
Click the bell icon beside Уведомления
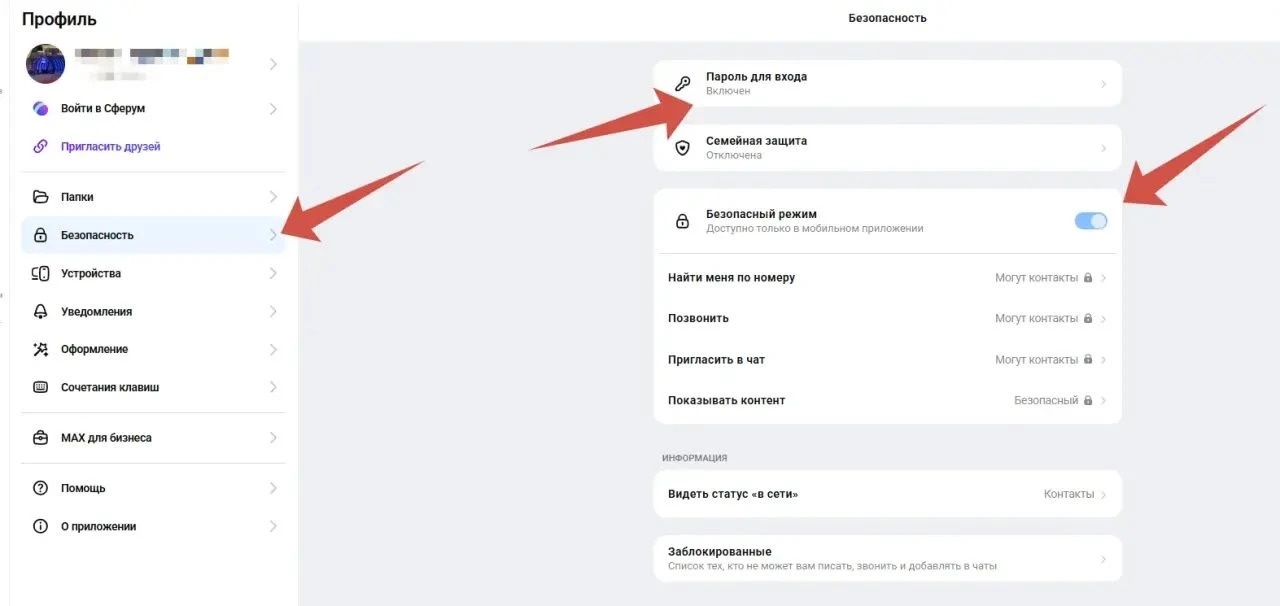41,311
